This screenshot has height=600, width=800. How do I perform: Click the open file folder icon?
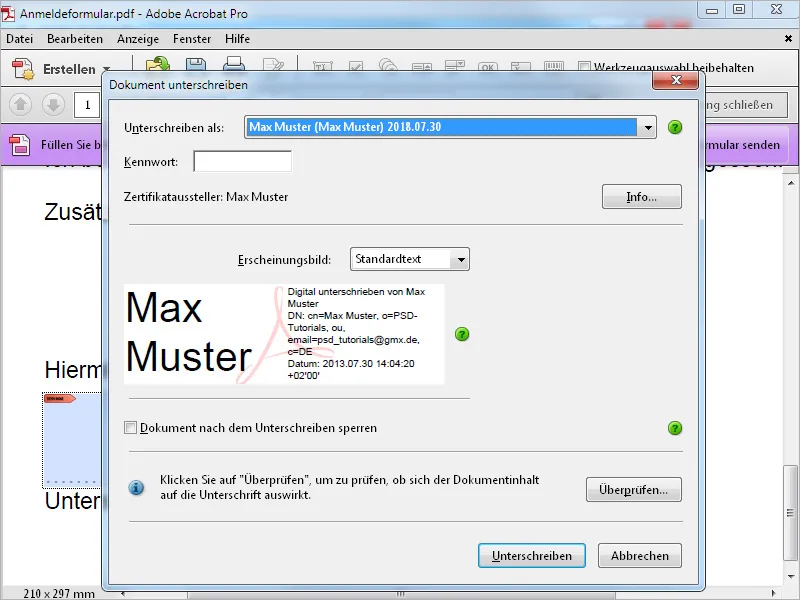[x=158, y=65]
